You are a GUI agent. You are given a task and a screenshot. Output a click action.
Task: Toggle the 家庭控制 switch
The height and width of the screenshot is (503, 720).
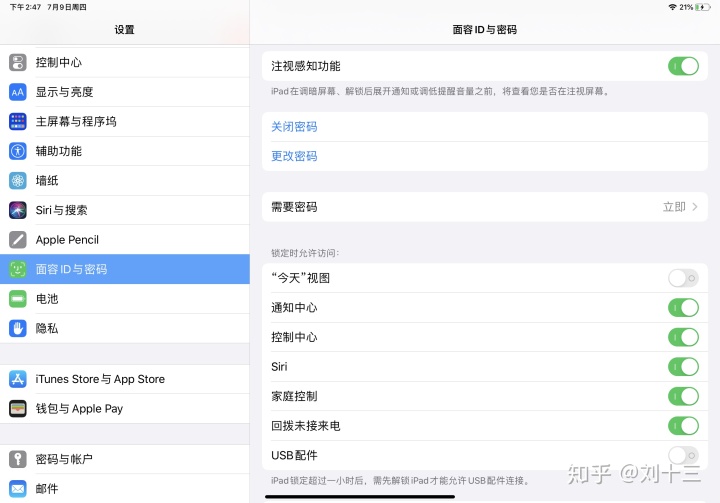(683, 396)
